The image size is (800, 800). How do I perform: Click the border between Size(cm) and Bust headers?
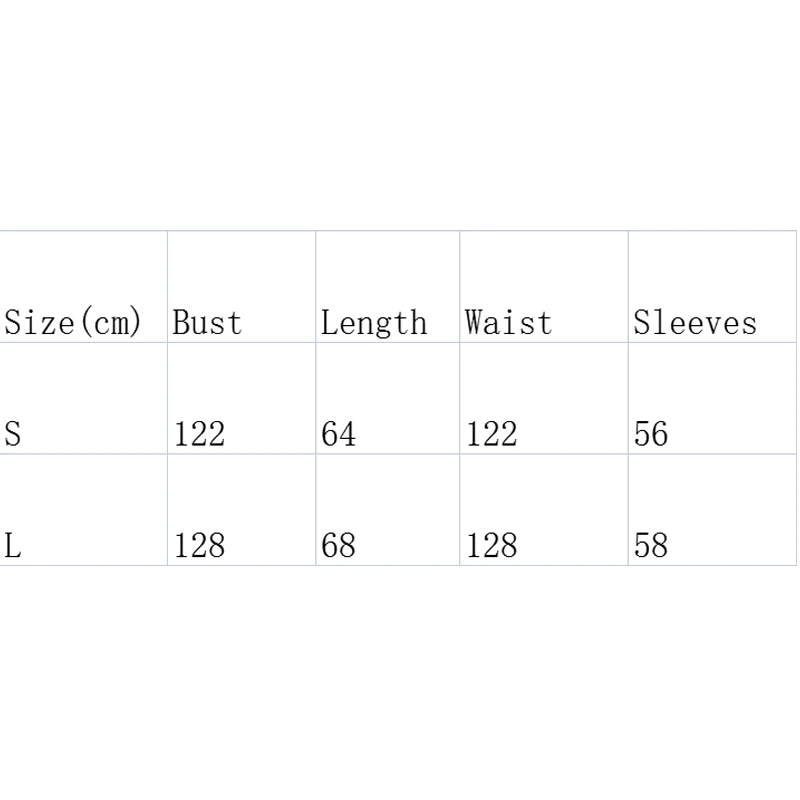(x=167, y=288)
